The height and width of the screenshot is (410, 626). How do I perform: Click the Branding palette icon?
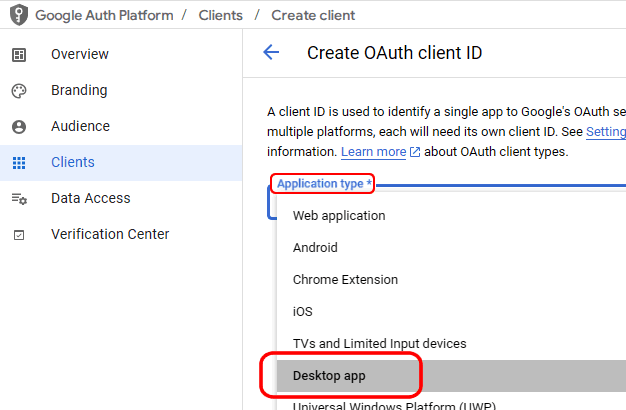click(x=19, y=91)
